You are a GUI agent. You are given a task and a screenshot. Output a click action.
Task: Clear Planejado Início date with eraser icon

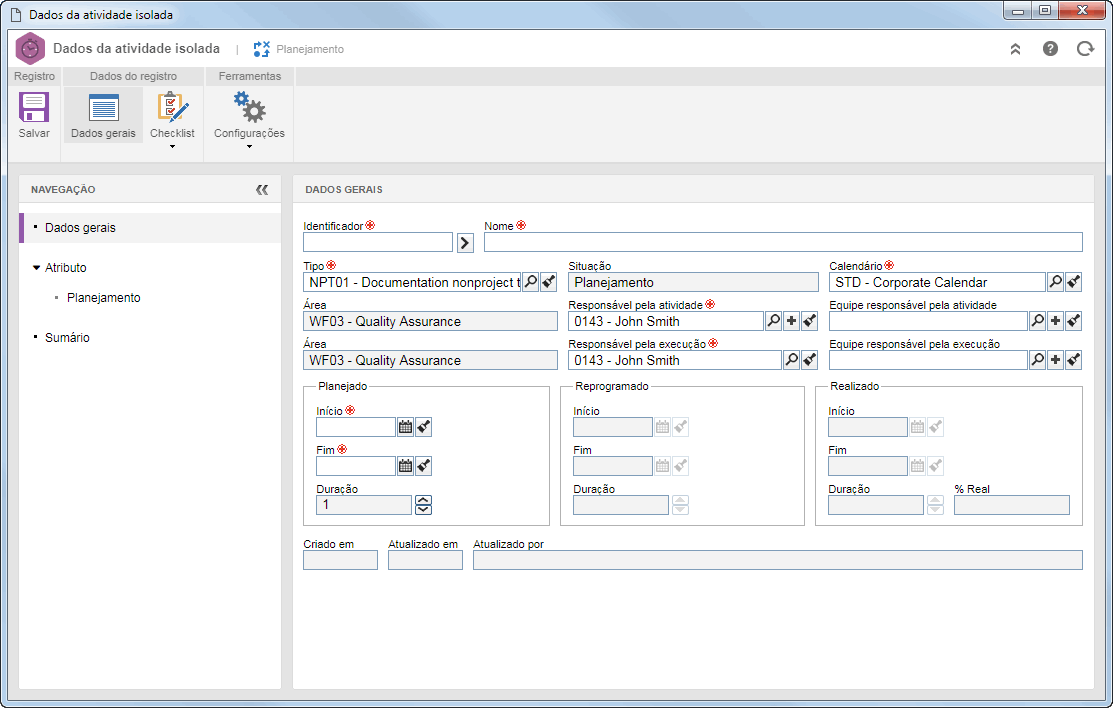423,427
